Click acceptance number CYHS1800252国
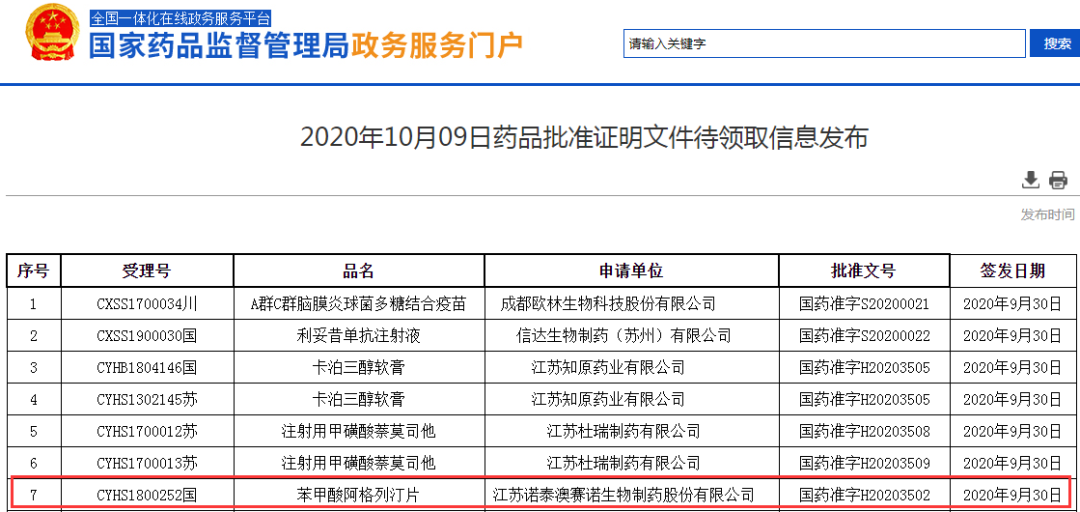Viewport: 1080px width, 512px height. point(147,495)
